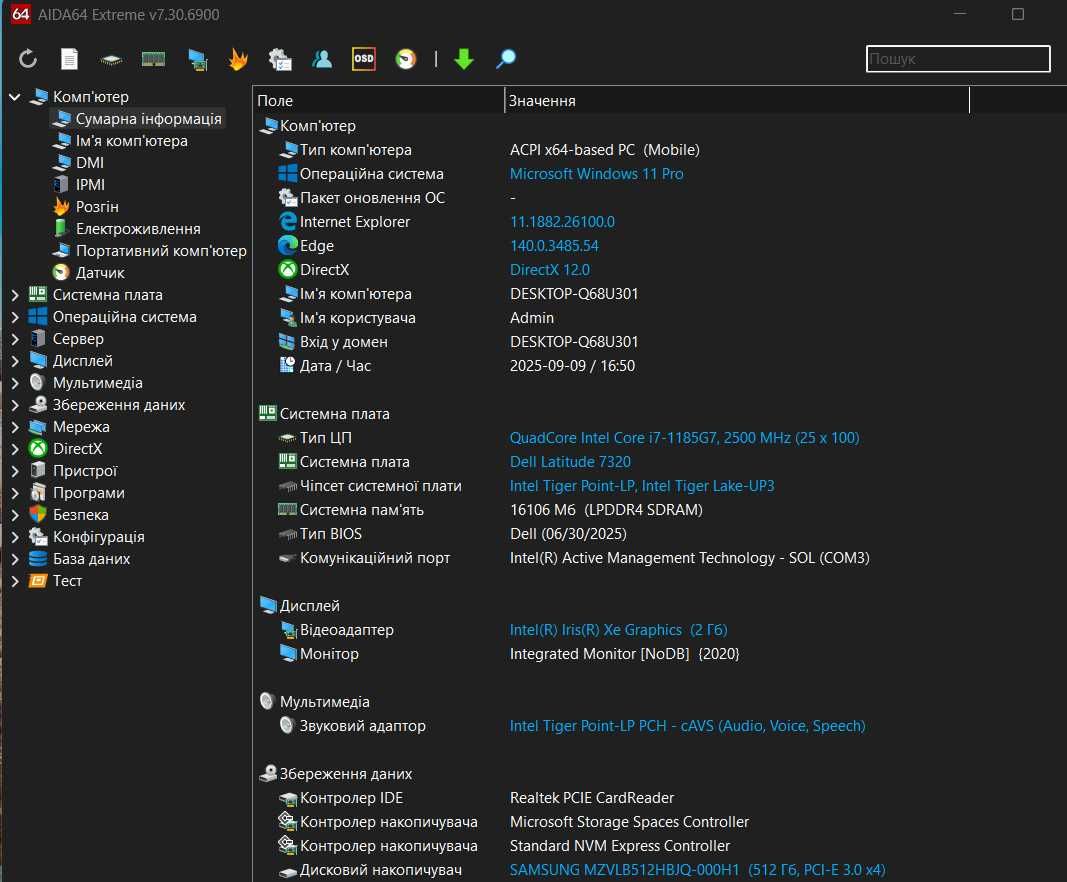
Task: Click the user profile toolbar icon
Action: tap(322, 59)
